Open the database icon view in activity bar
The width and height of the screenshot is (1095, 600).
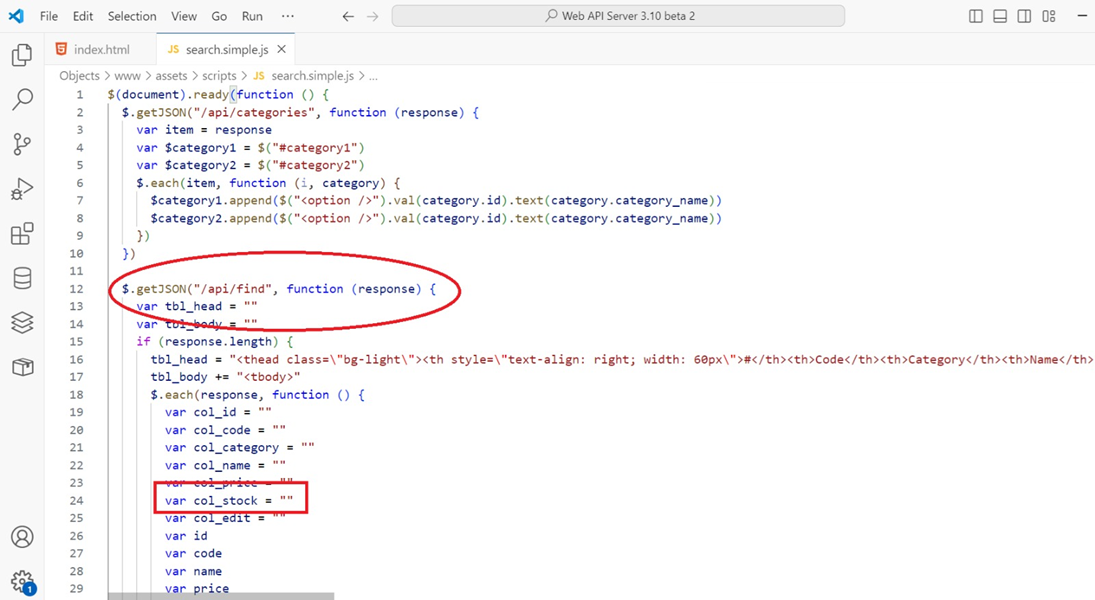(x=22, y=278)
